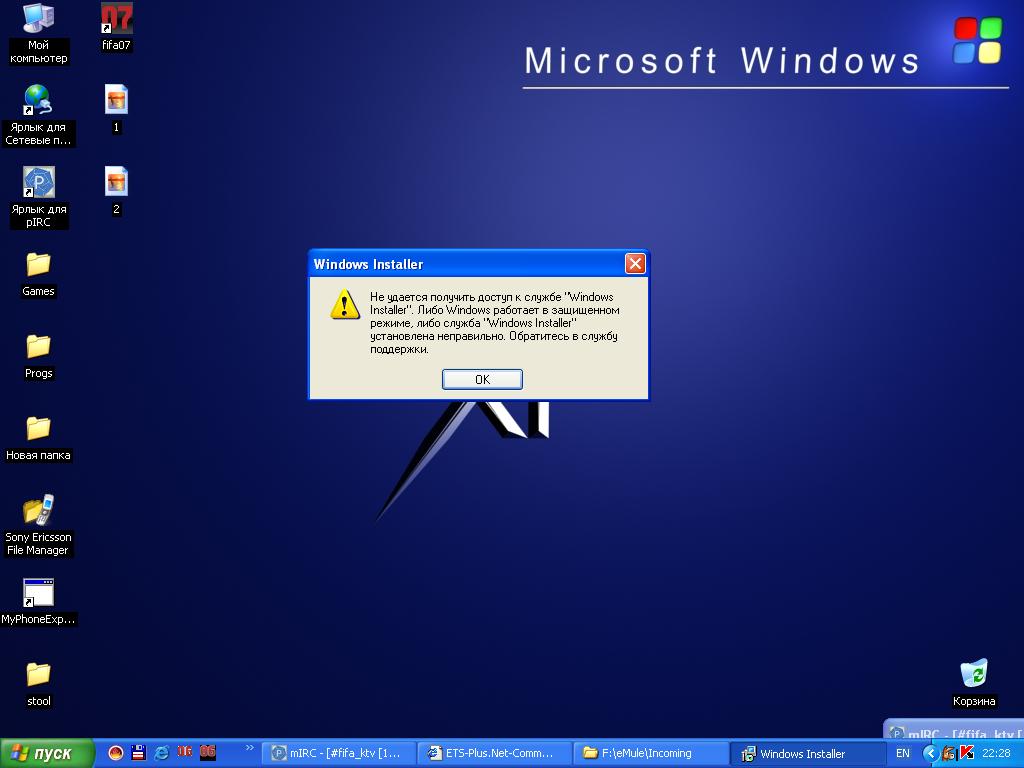The height and width of the screenshot is (768, 1024).
Task: Open the fifa07 desktop shortcut
Action: click(116, 19)
